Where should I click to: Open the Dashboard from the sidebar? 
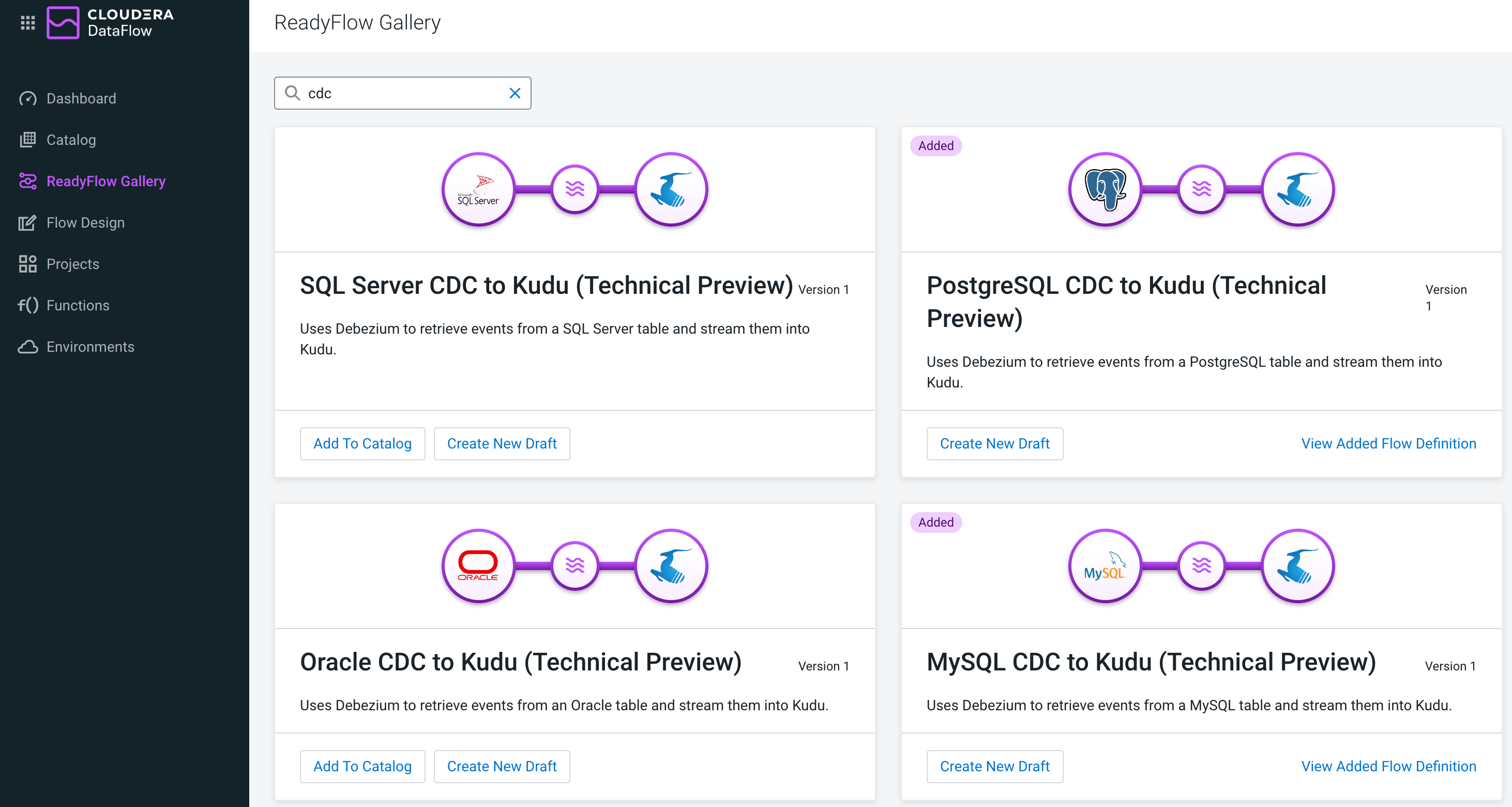[x=81, y=98]
